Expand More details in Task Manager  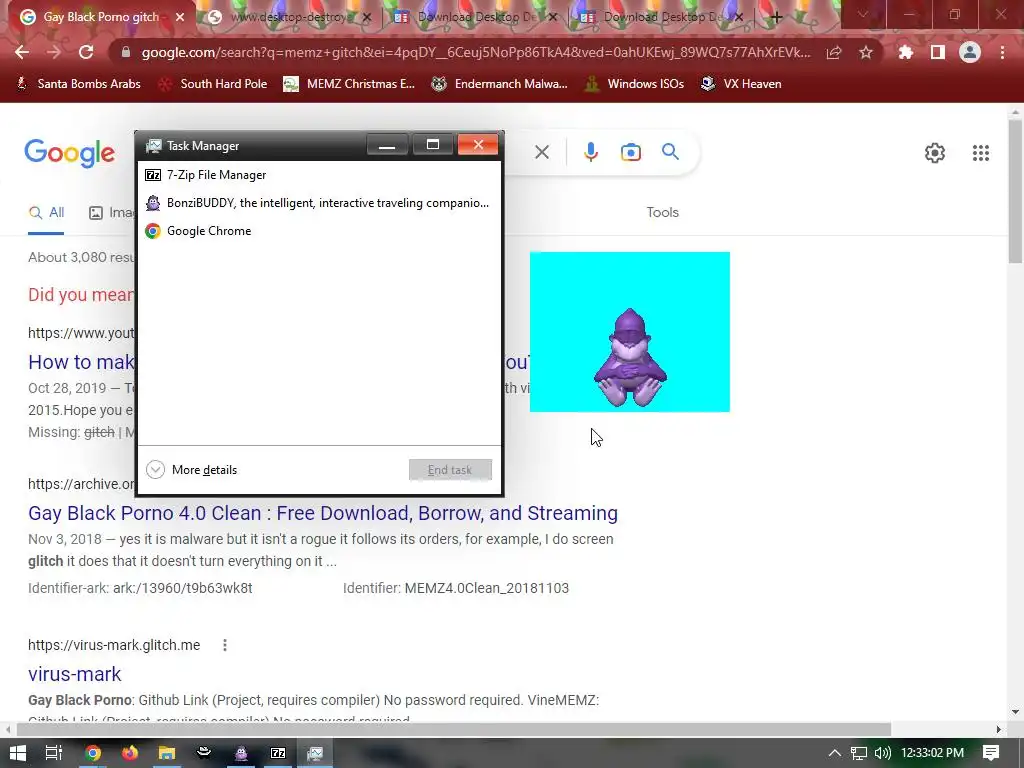click(191, 470)
